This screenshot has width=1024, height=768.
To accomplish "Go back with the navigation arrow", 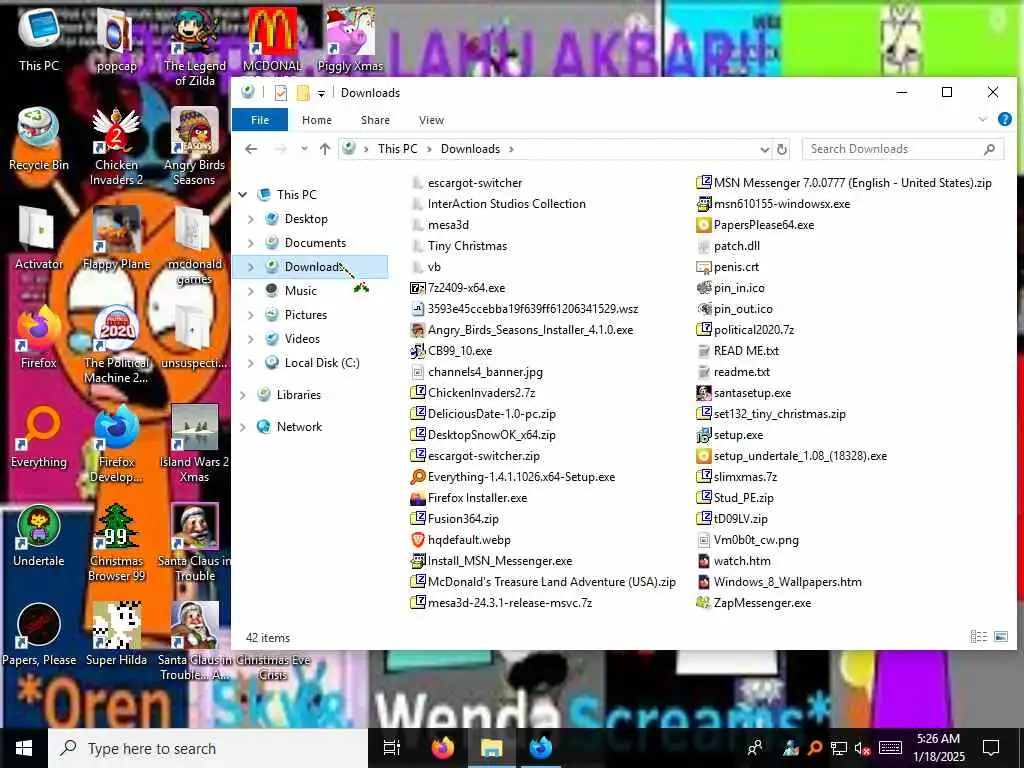I will click(x=251, y=149).
